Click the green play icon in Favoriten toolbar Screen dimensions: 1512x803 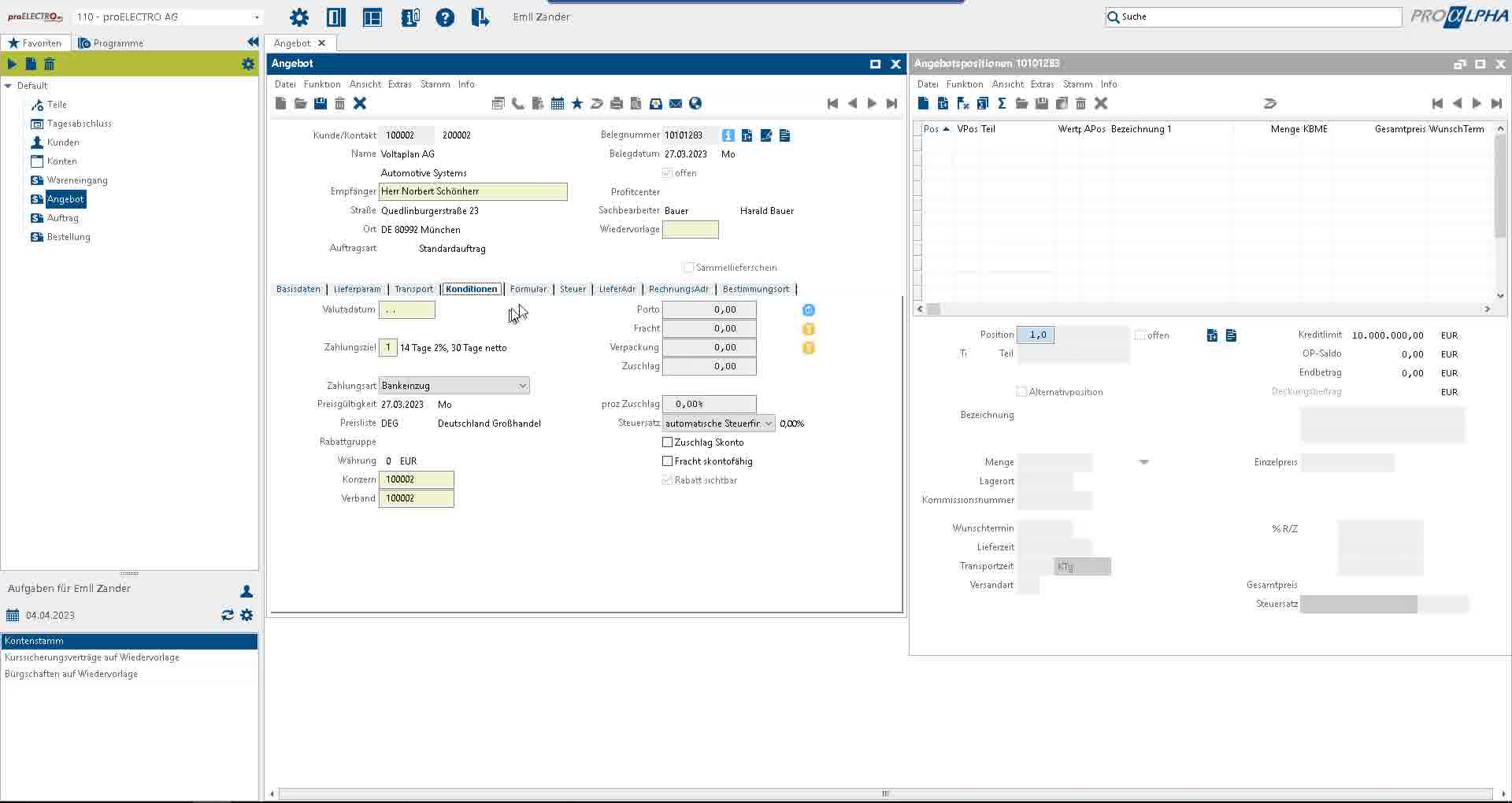[12, 64]
